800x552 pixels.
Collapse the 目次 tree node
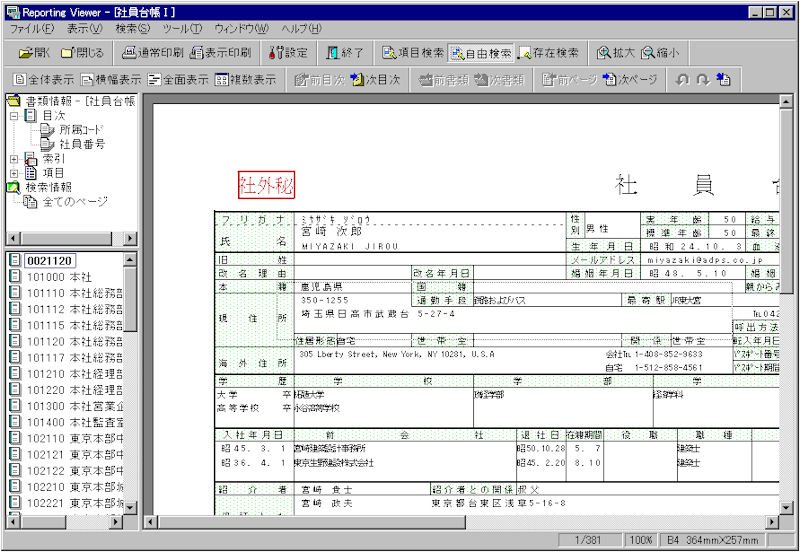[x=14, y=116]
